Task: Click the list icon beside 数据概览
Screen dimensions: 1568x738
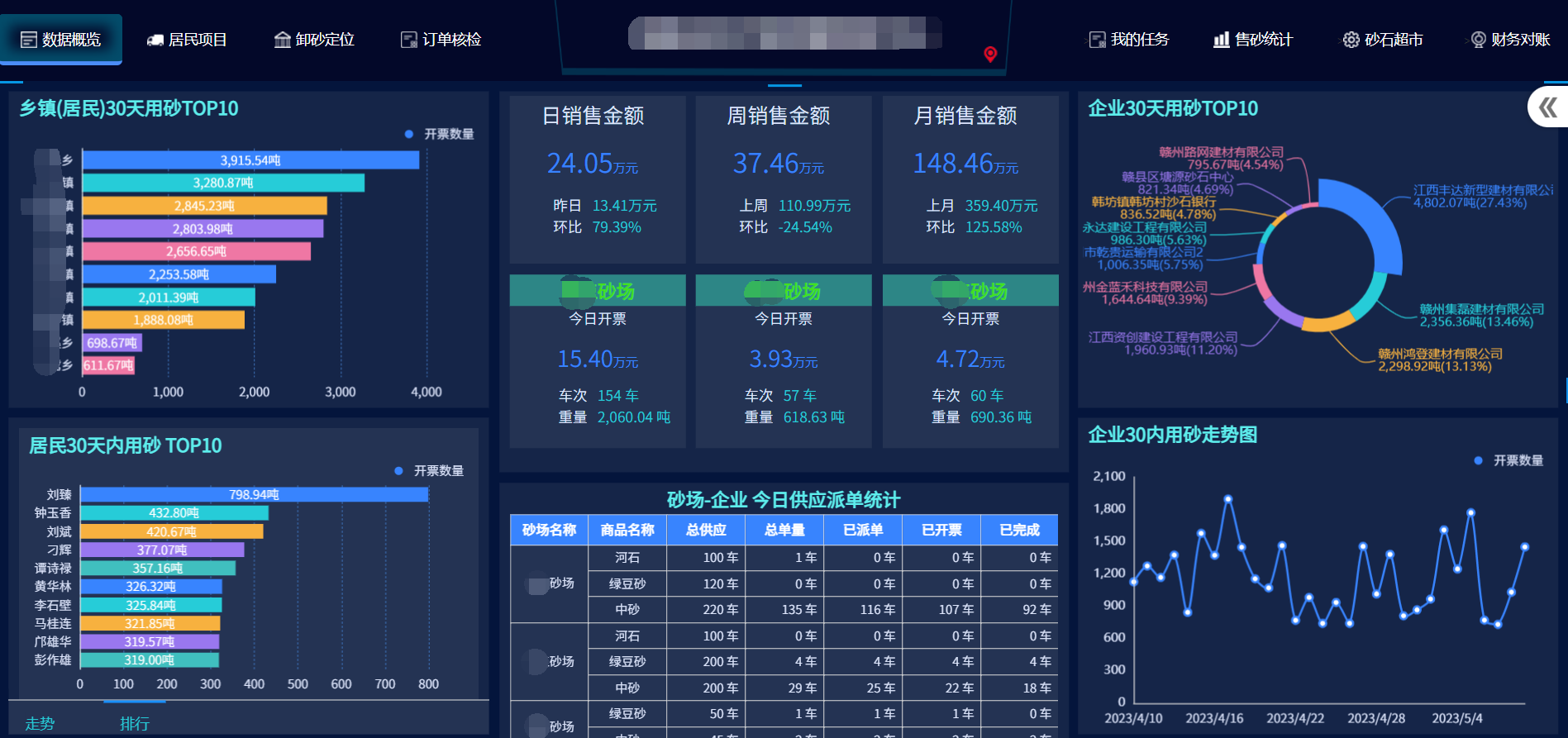Action: coord(28,40)
